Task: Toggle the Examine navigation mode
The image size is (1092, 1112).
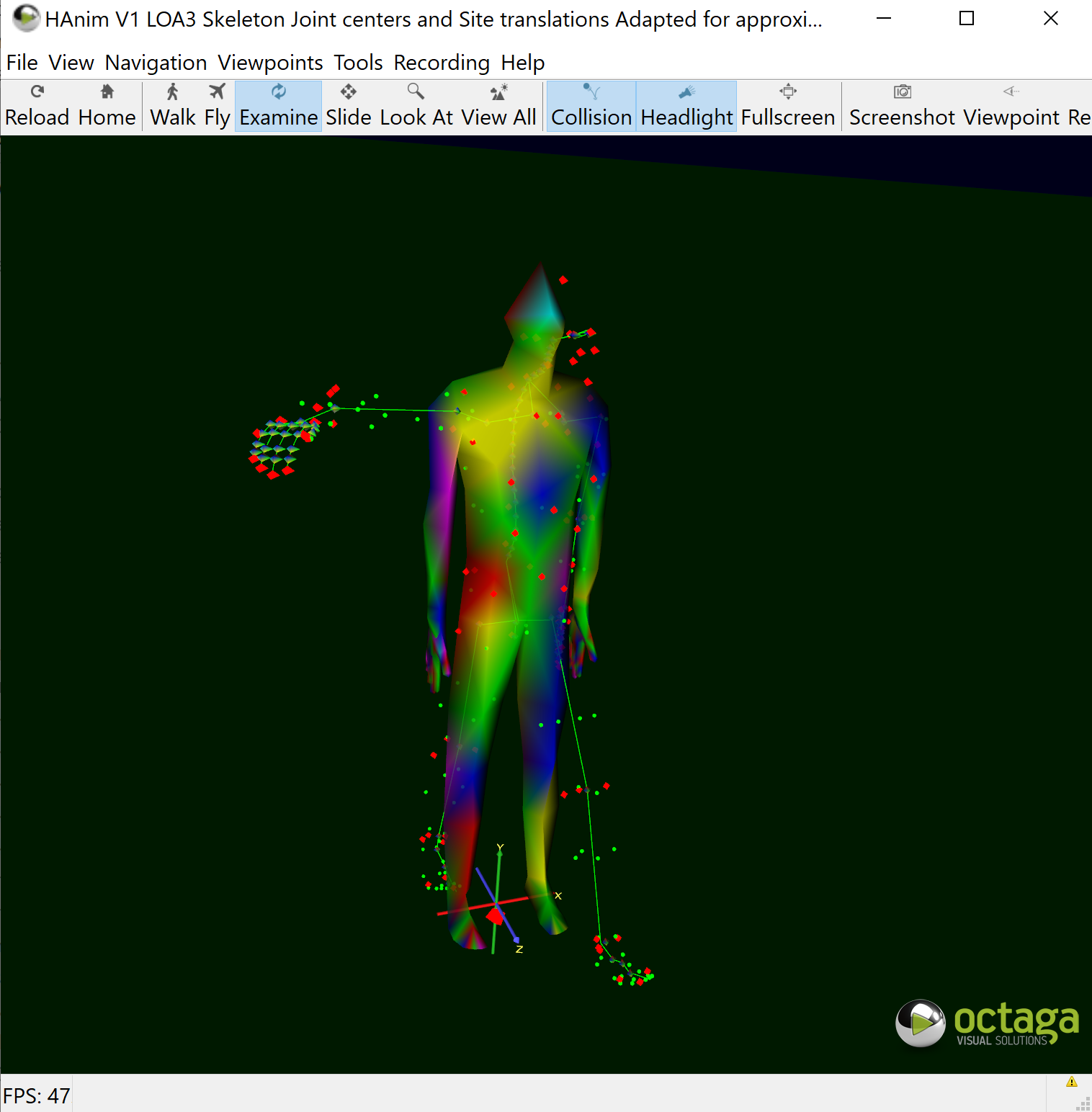Action: pyautogui.click(x=278, y=105)
